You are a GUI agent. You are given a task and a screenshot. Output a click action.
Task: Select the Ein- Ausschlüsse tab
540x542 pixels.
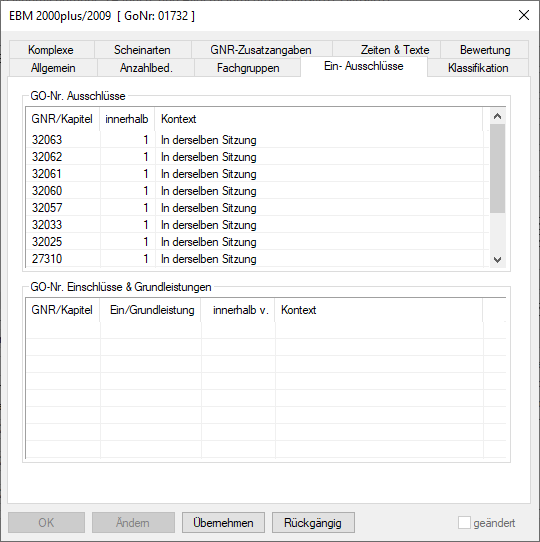[364, 66]
